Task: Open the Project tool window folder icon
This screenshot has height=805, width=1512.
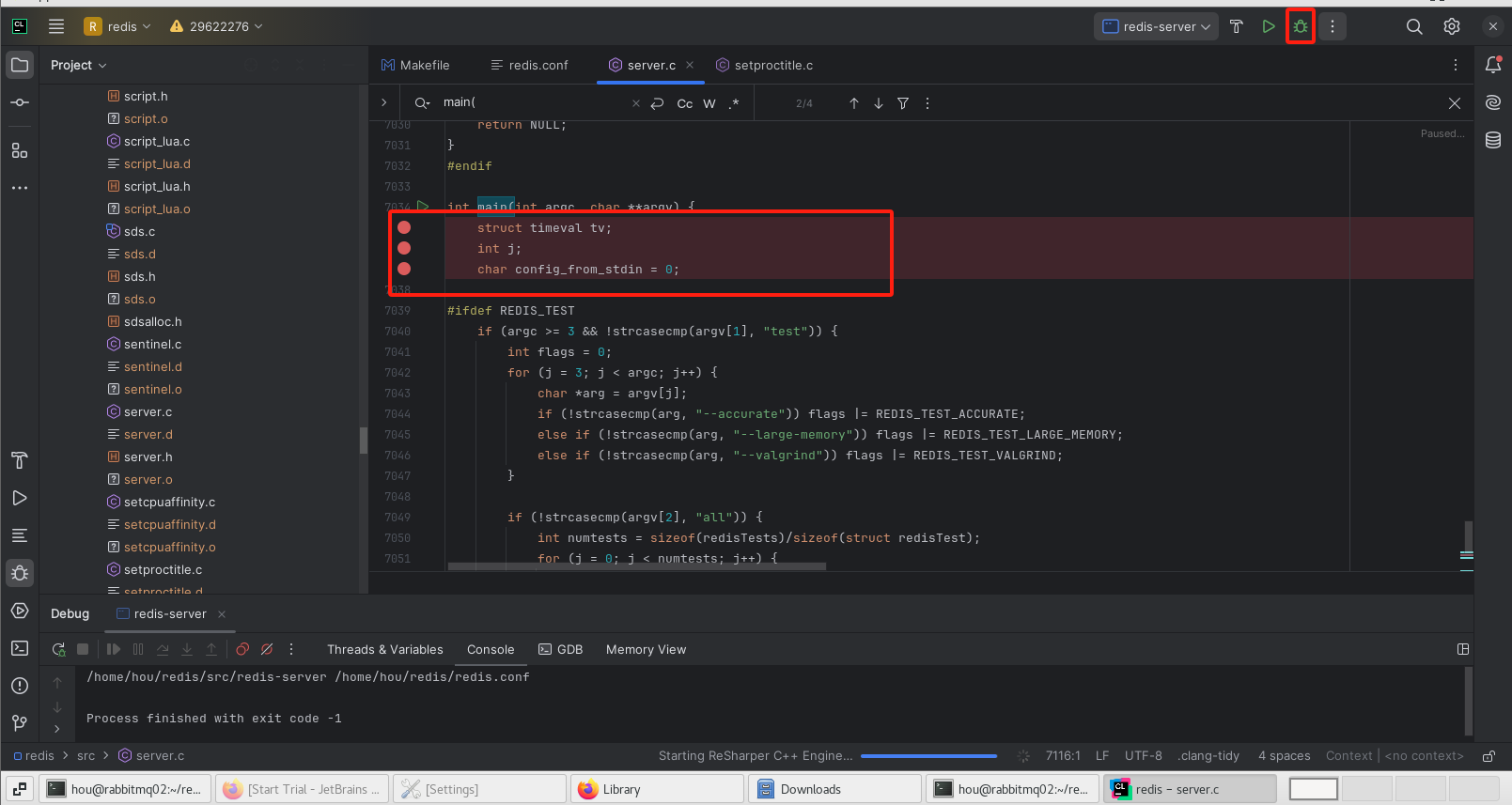Action: coord(20,65)
